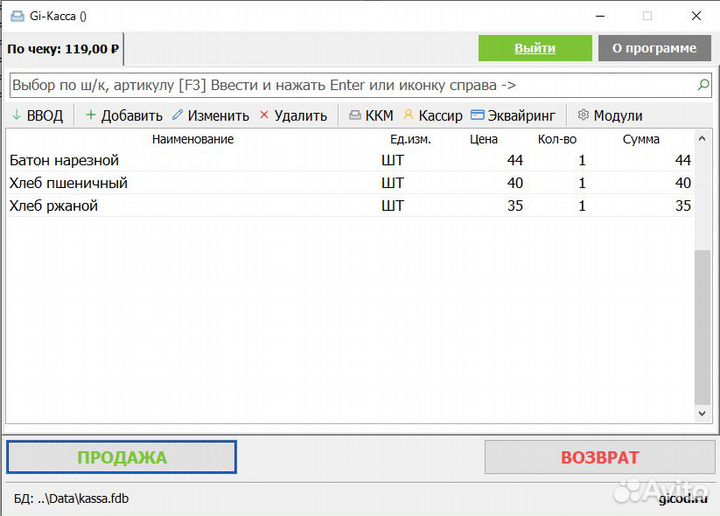Screen dimensions: 720x516
Task: Click the Наименование column header
Action: (x=192, y=139)
